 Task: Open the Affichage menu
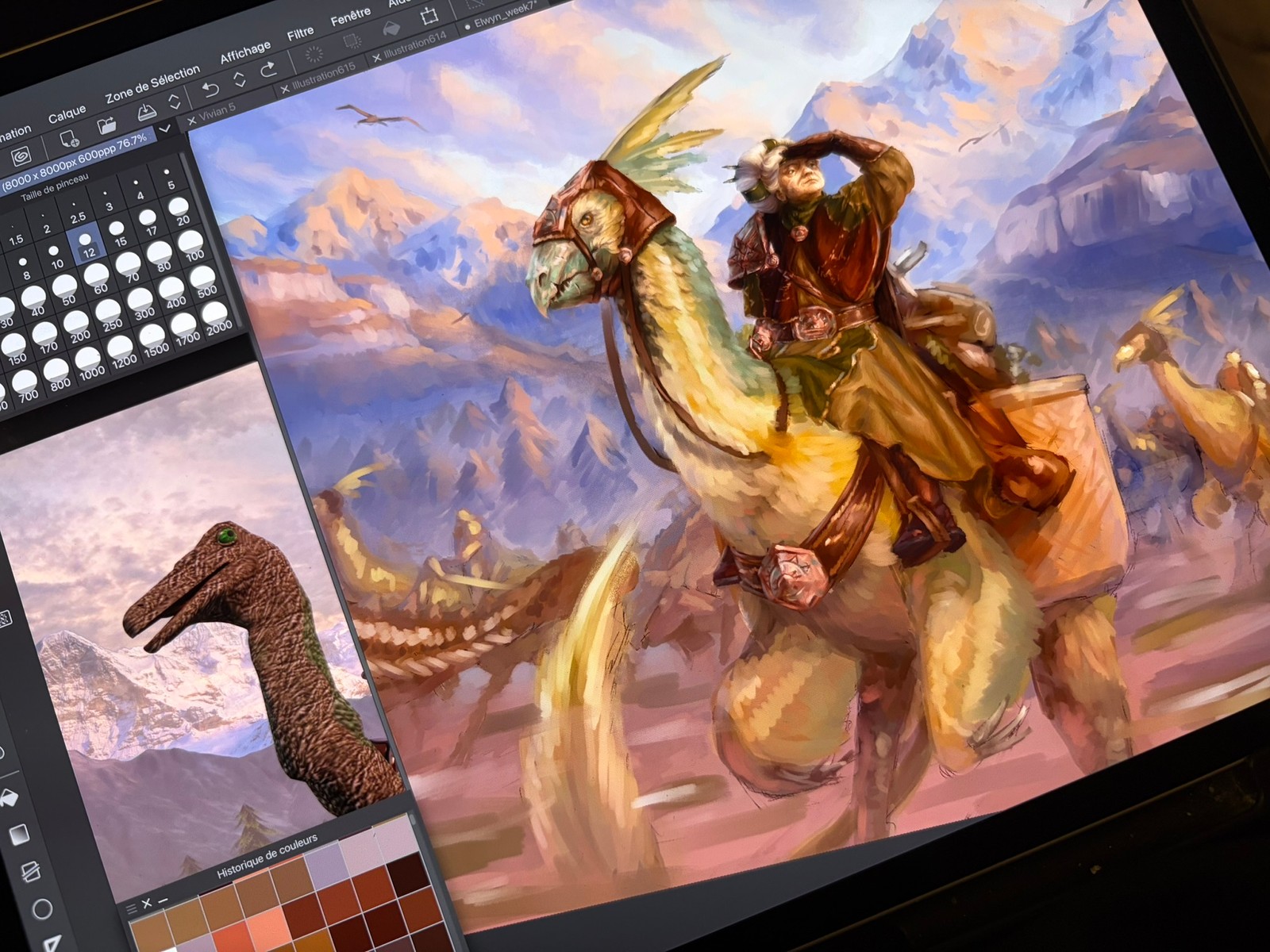[245, 52]
